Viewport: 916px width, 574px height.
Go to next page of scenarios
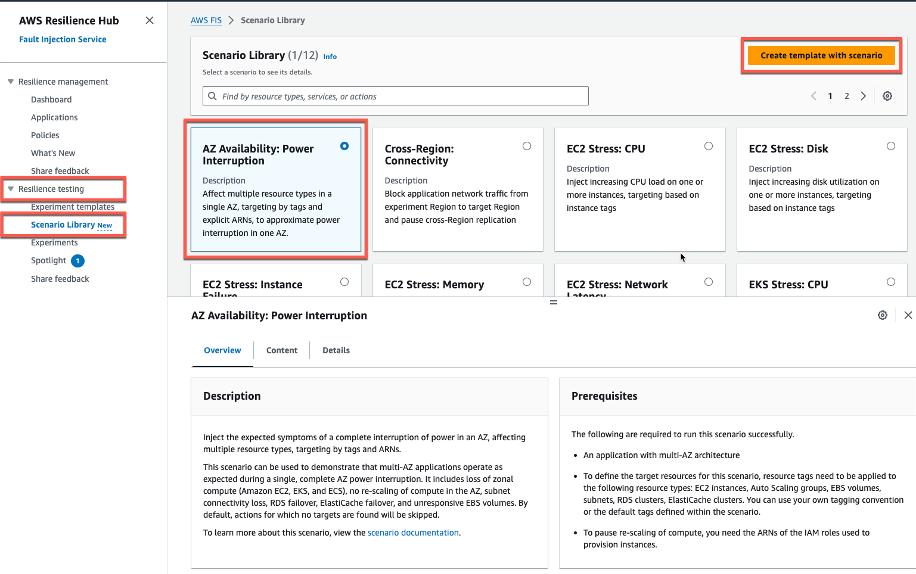pos(863,96)
